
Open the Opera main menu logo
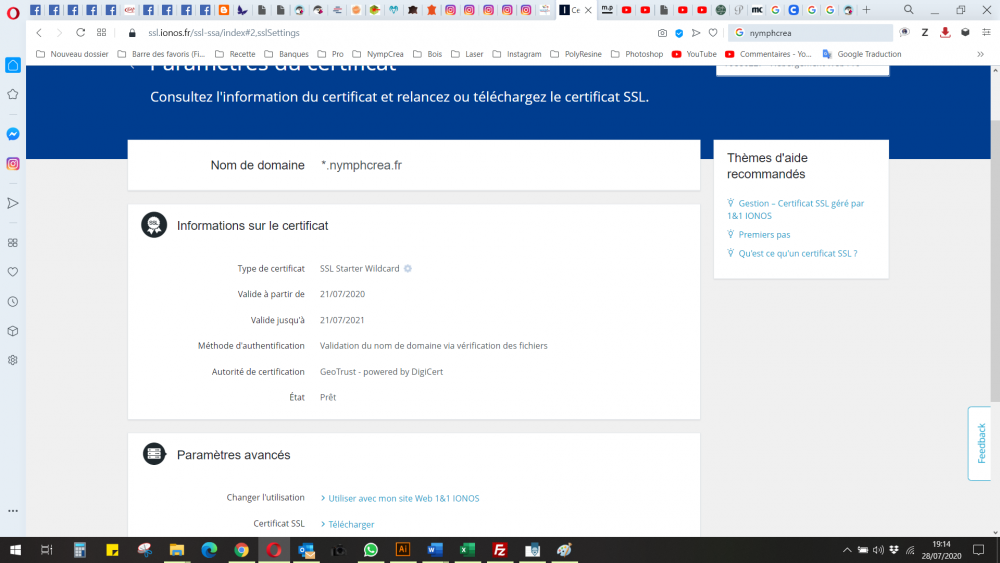pyautogui.click(x=13, y=11)
